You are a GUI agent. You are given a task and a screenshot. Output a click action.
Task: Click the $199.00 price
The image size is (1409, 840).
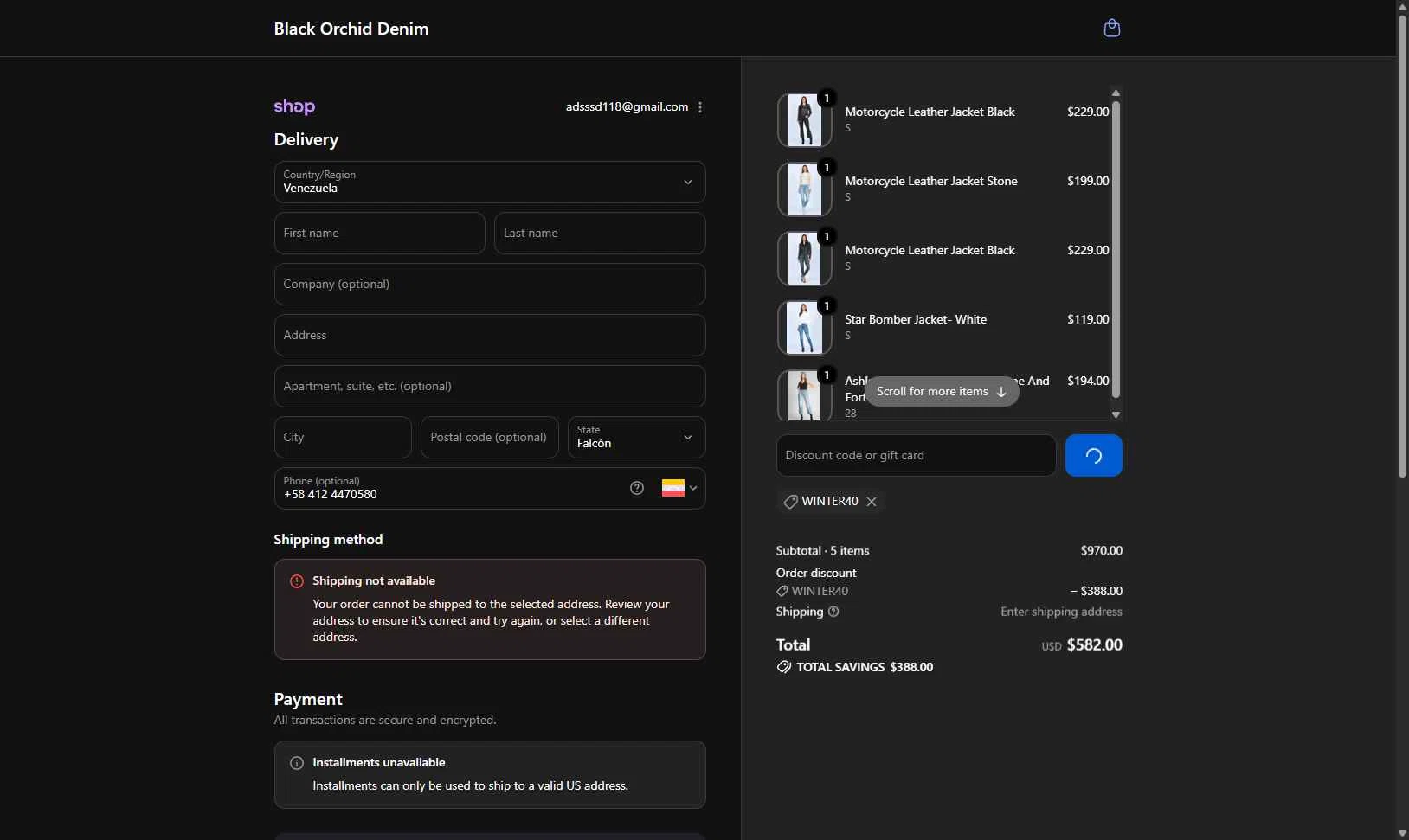point(1088,182)
